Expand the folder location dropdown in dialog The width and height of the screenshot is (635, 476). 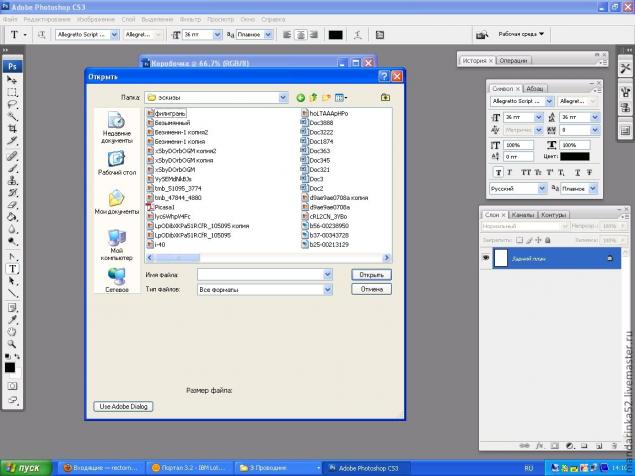[283, 98]
